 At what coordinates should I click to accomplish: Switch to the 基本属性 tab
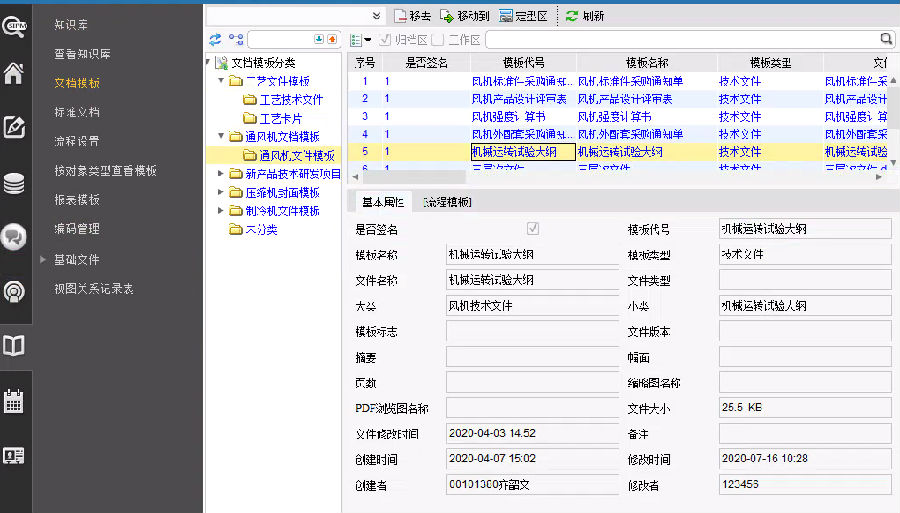(x=383, y=202)
